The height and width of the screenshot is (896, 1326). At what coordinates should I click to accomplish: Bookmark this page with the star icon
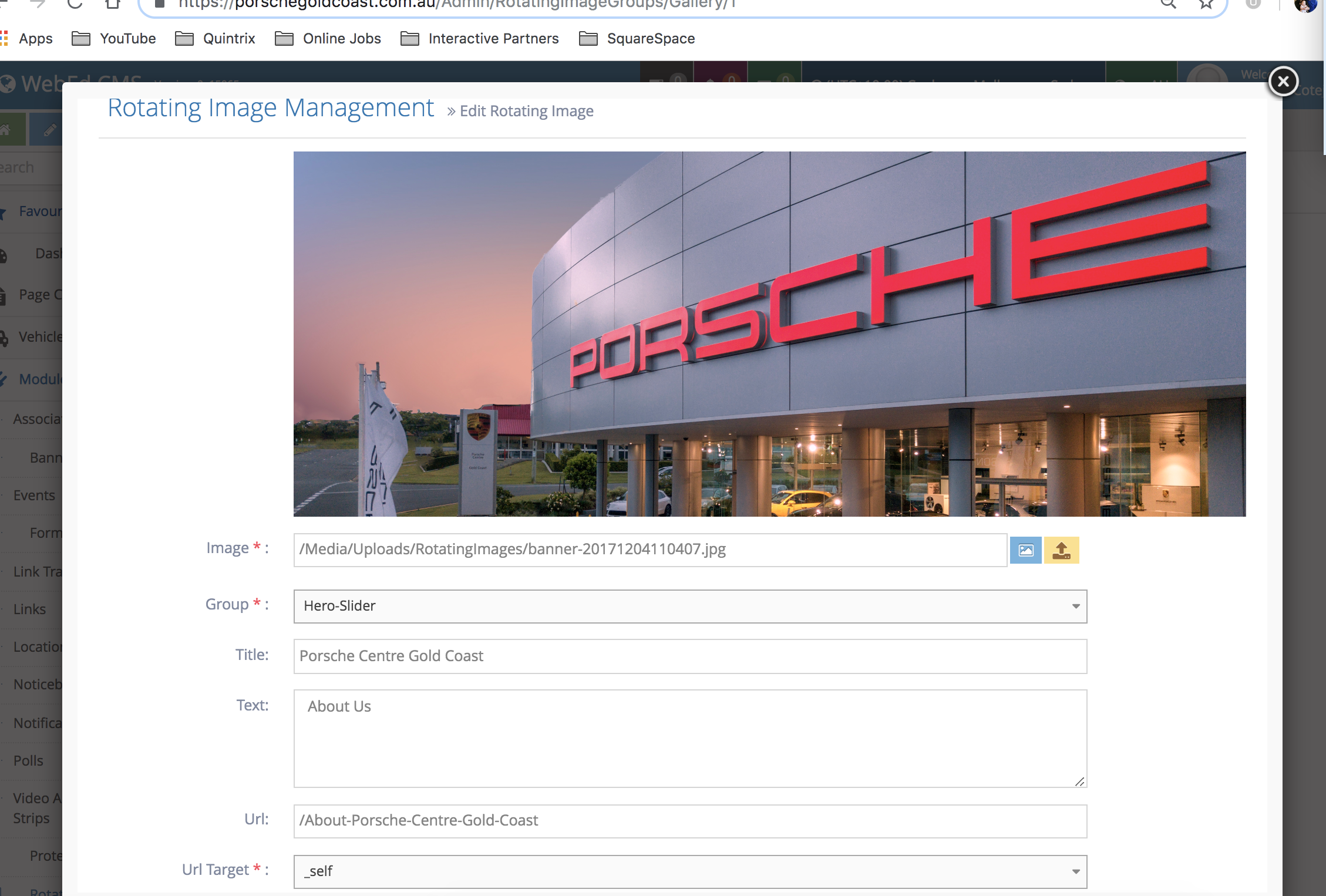tap(1206, 4)
